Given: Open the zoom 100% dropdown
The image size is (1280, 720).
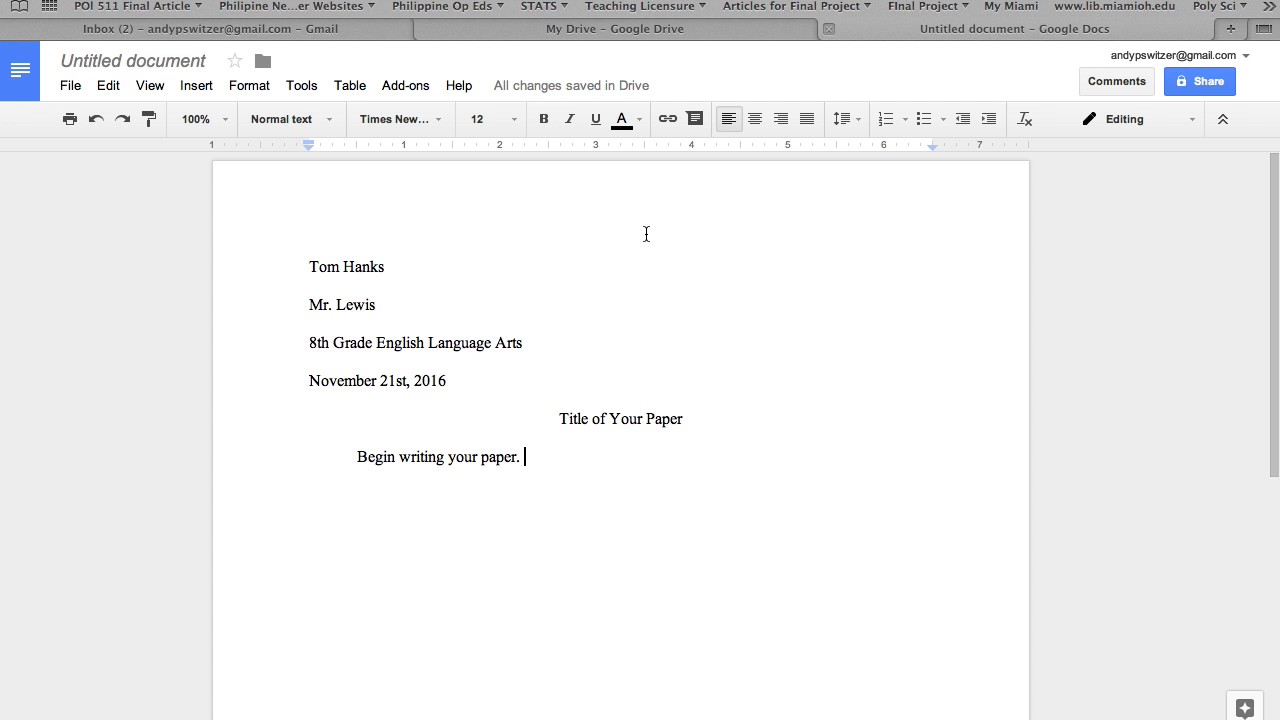Looking at the screenshot, I should (x=204, y=119).
